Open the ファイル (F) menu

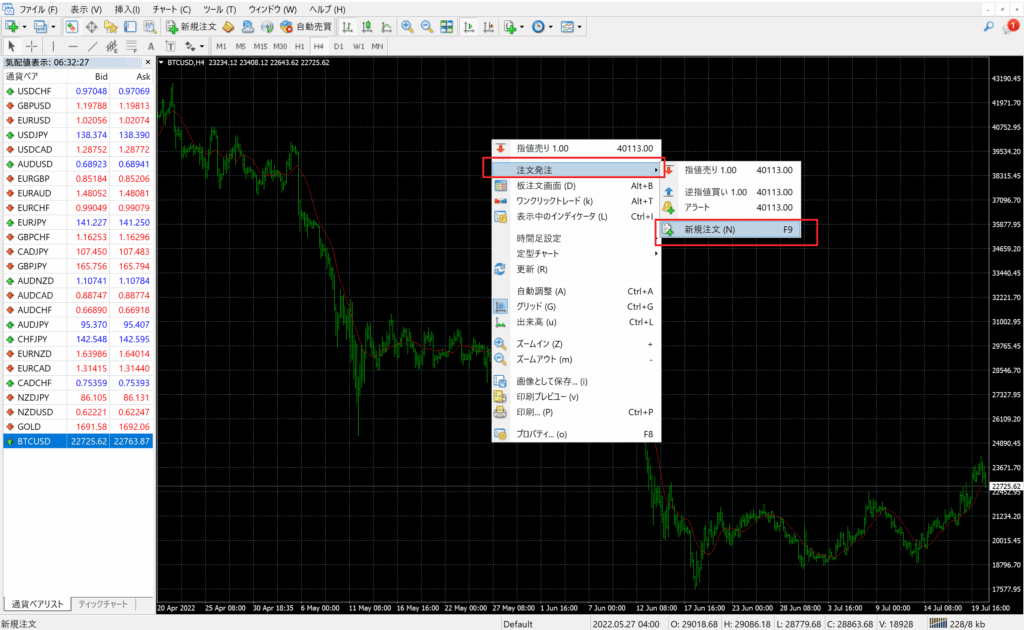38,9
